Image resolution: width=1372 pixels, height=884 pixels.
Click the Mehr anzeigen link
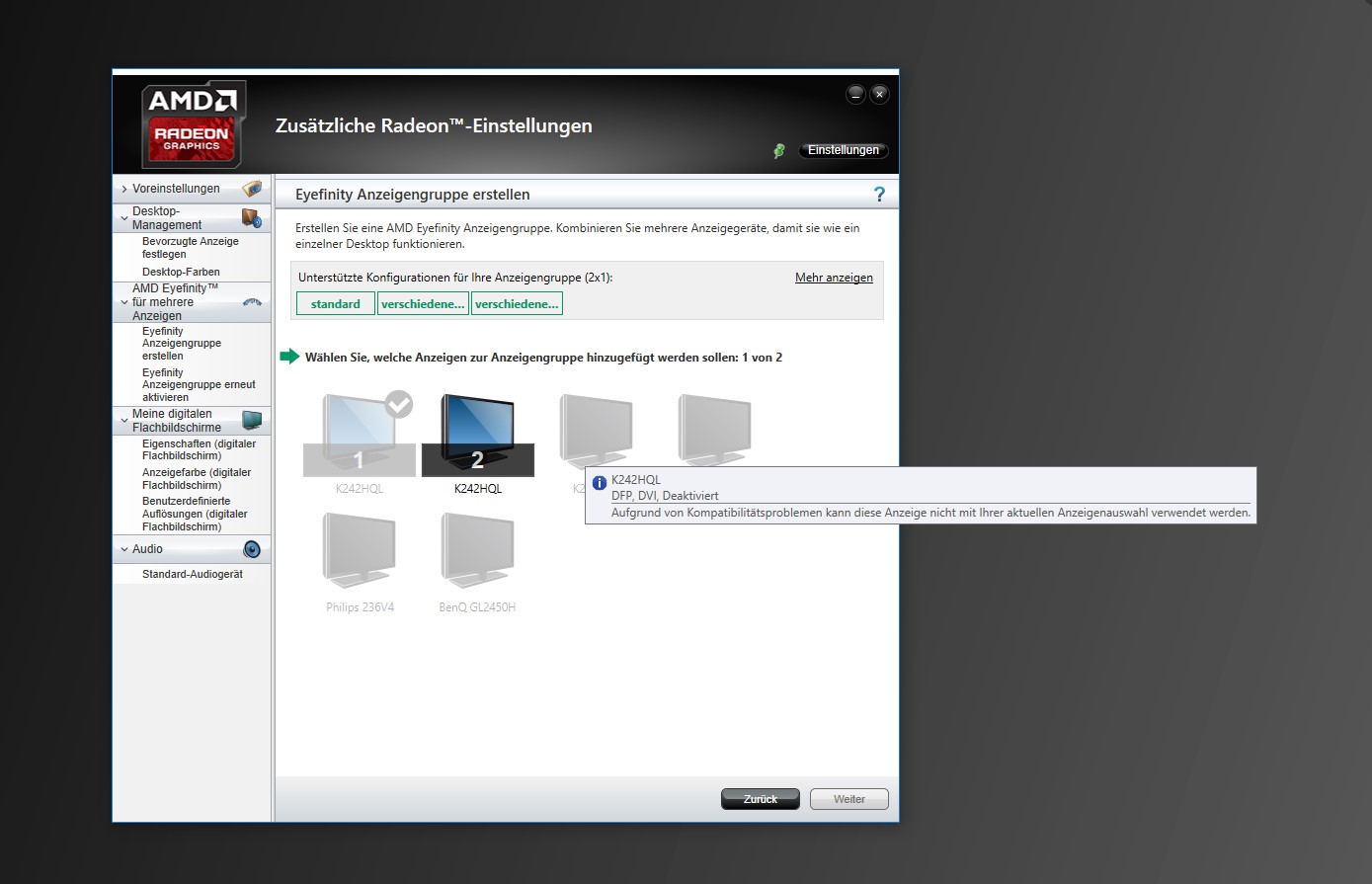(834, 278)
